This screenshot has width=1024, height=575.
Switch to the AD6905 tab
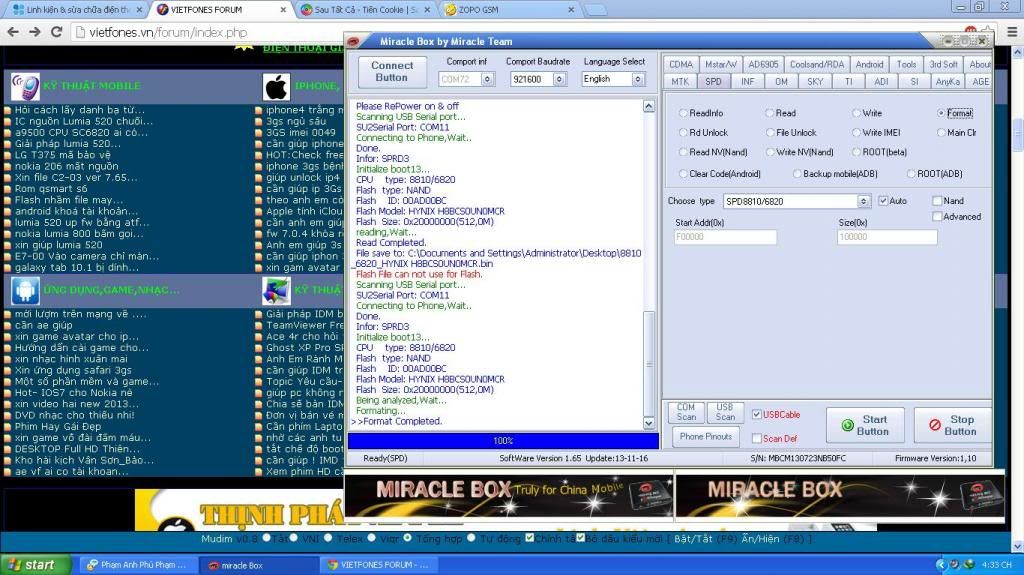click(x=763, y=64)
